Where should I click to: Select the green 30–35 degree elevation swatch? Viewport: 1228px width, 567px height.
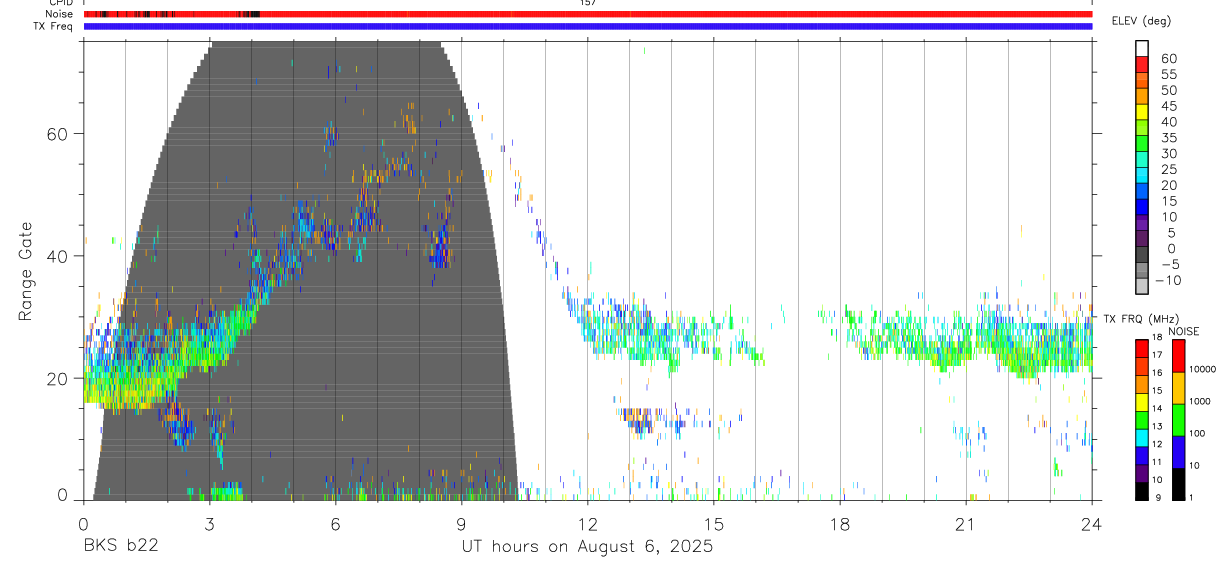tap(1142, 145)
